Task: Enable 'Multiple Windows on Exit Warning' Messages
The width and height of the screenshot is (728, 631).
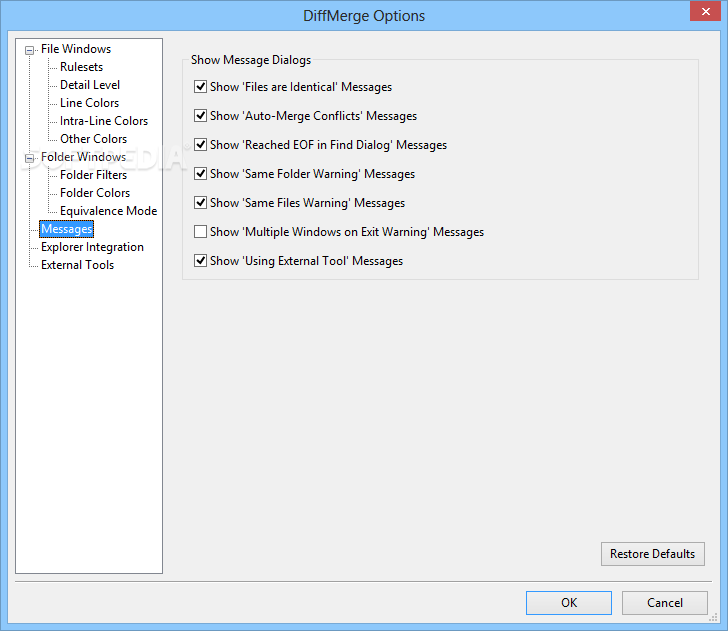Action: 200,232
